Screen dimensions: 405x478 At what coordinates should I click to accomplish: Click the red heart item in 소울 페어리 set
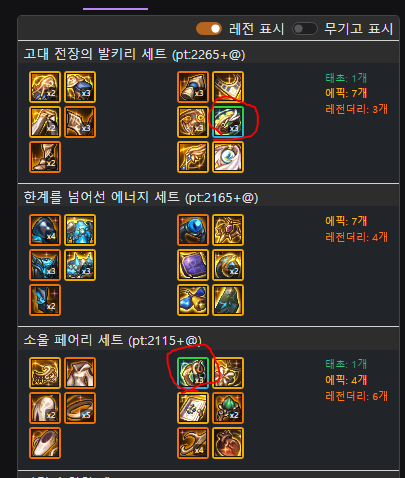[x=228, y=443]
